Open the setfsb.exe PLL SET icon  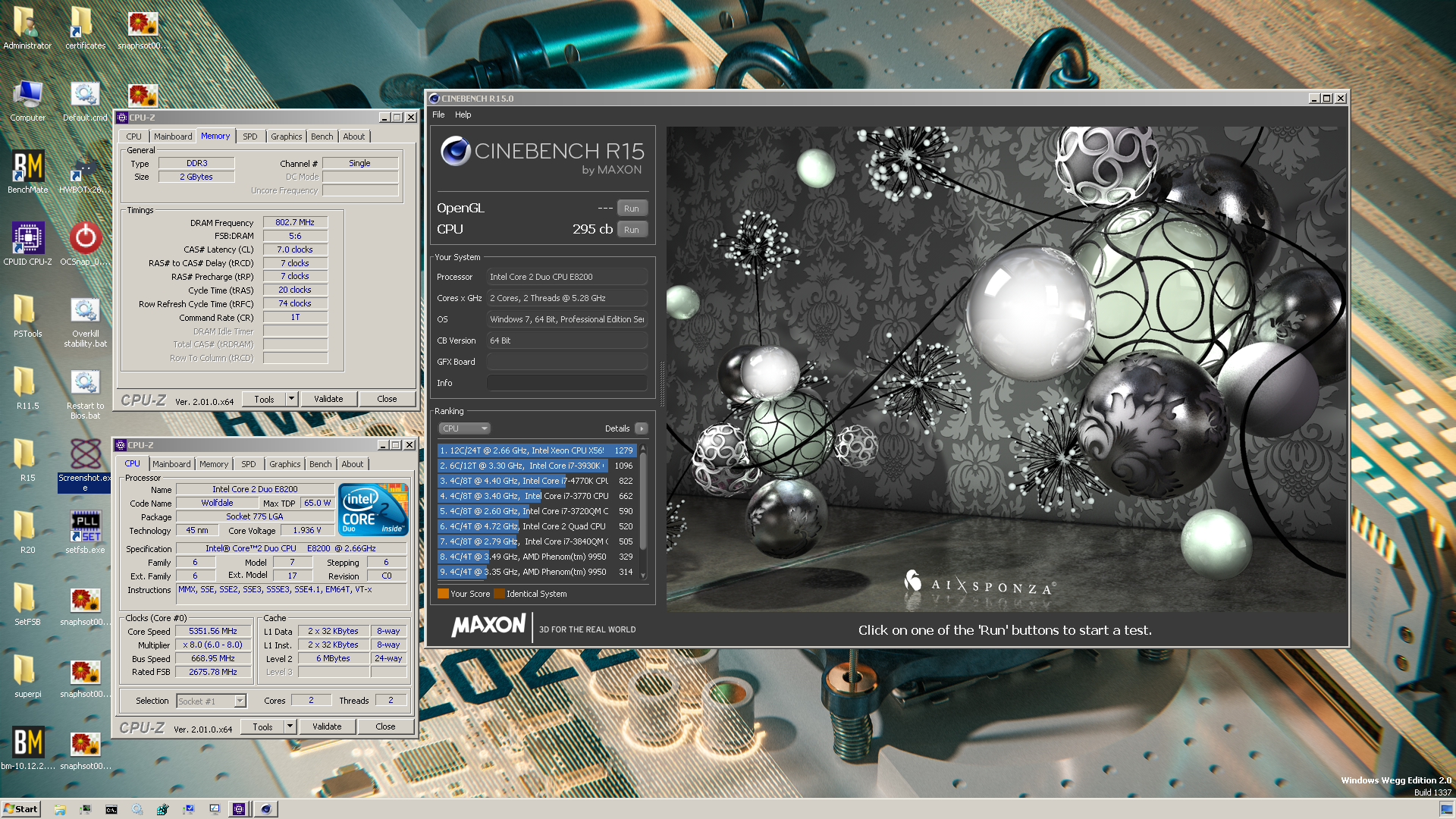(x=86, y=532)
